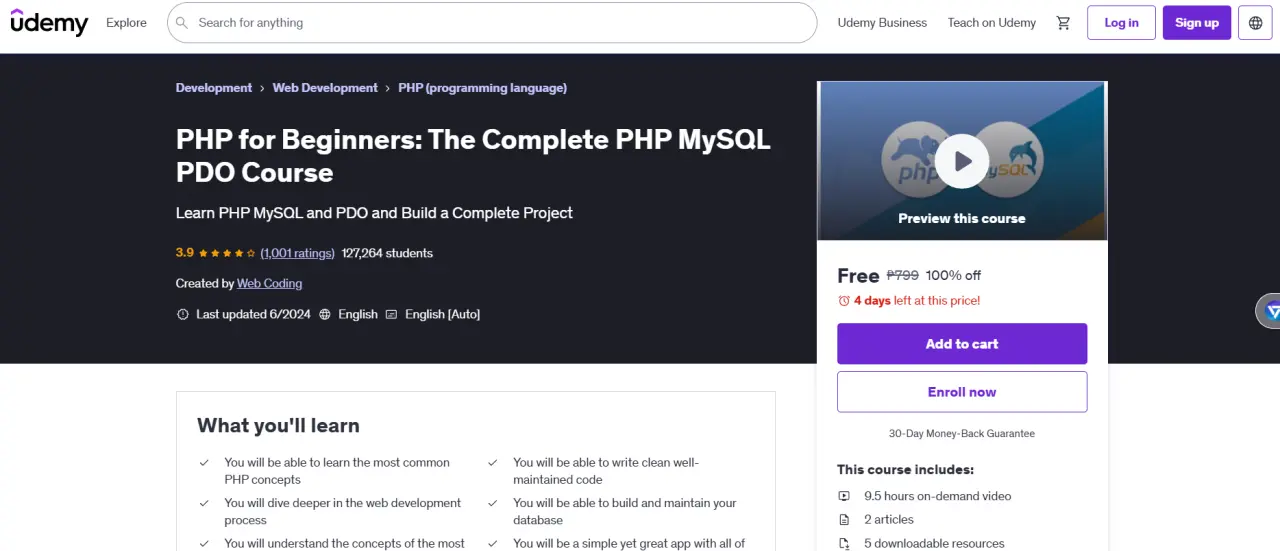Play the course preview video

coord(962,161)
